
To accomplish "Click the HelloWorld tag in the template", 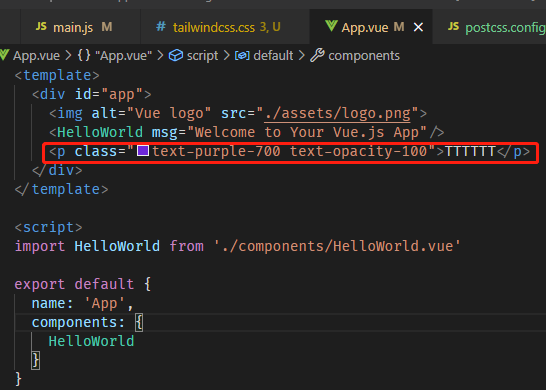I will point(100,132).
